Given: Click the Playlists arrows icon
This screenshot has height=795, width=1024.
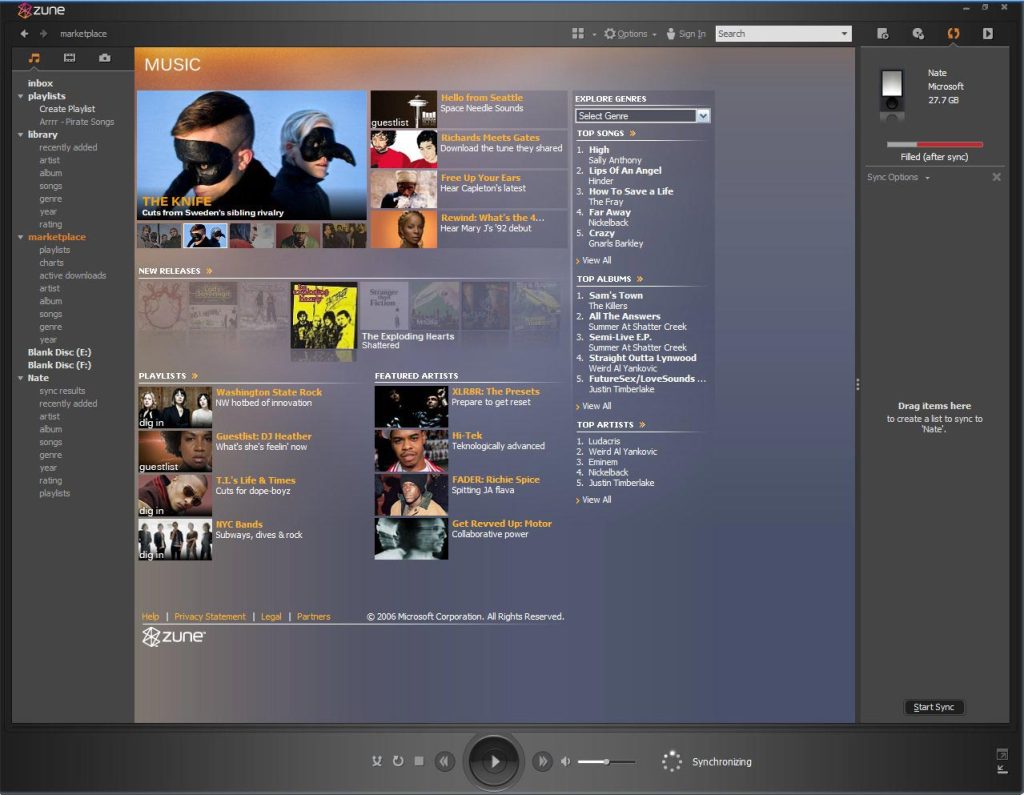Looking at the screenshot, I should pyautogui.click(x=195, y=376).
